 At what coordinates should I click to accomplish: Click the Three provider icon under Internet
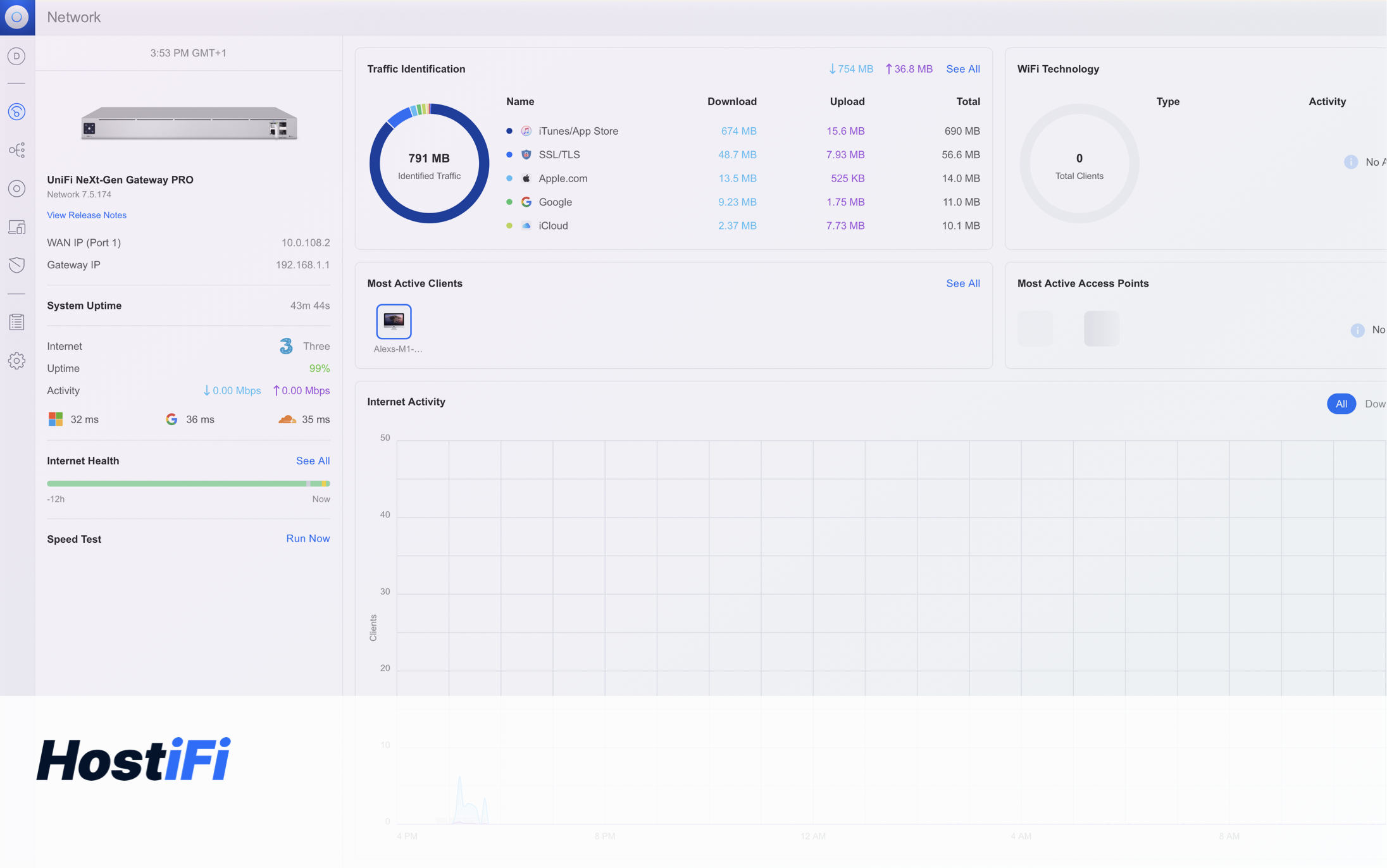coord(285,346)
